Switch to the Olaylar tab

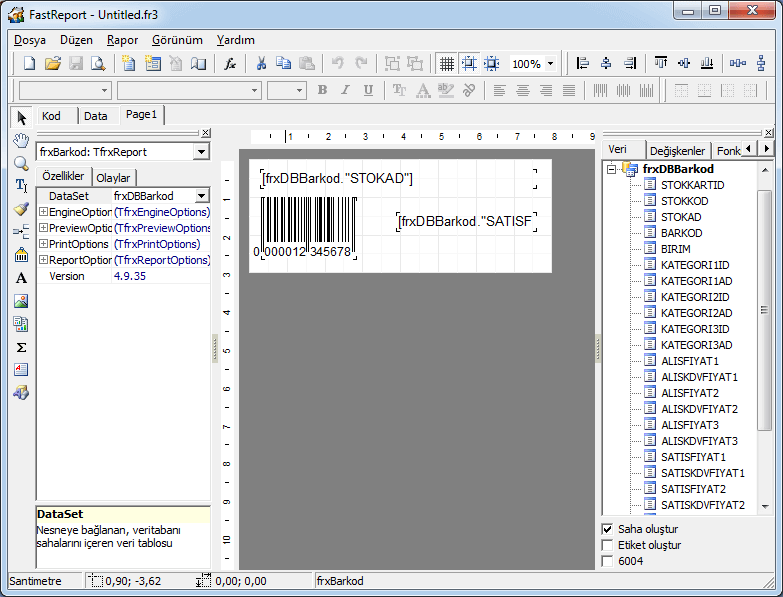click(113, 178)
